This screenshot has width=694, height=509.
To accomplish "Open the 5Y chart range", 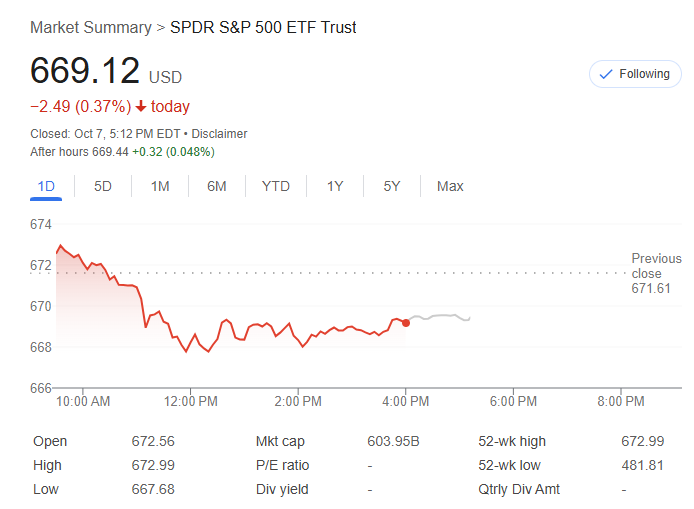I will click(392, 186).
